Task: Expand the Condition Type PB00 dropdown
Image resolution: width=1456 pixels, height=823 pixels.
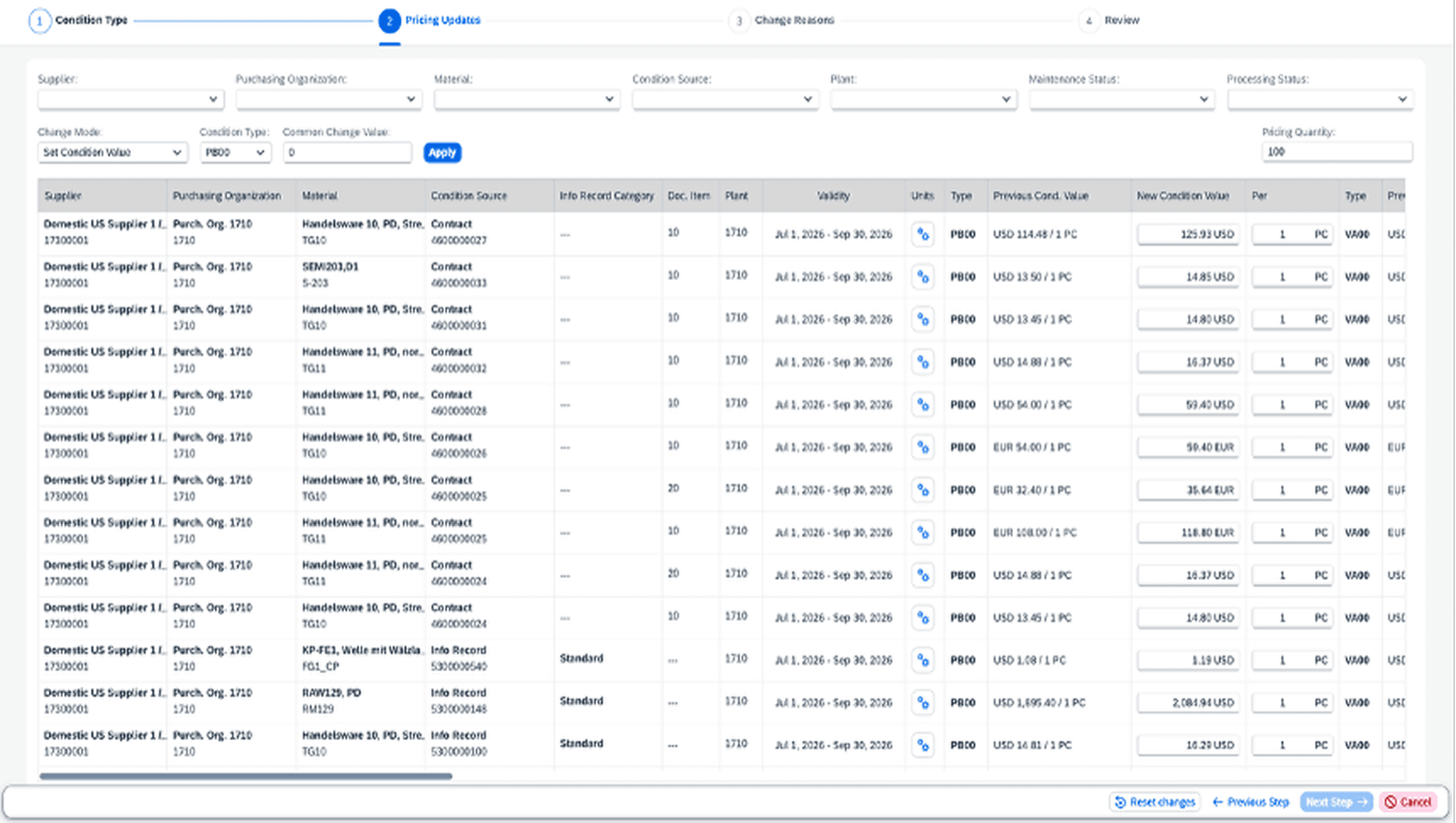Action: (x=235, y=152)
